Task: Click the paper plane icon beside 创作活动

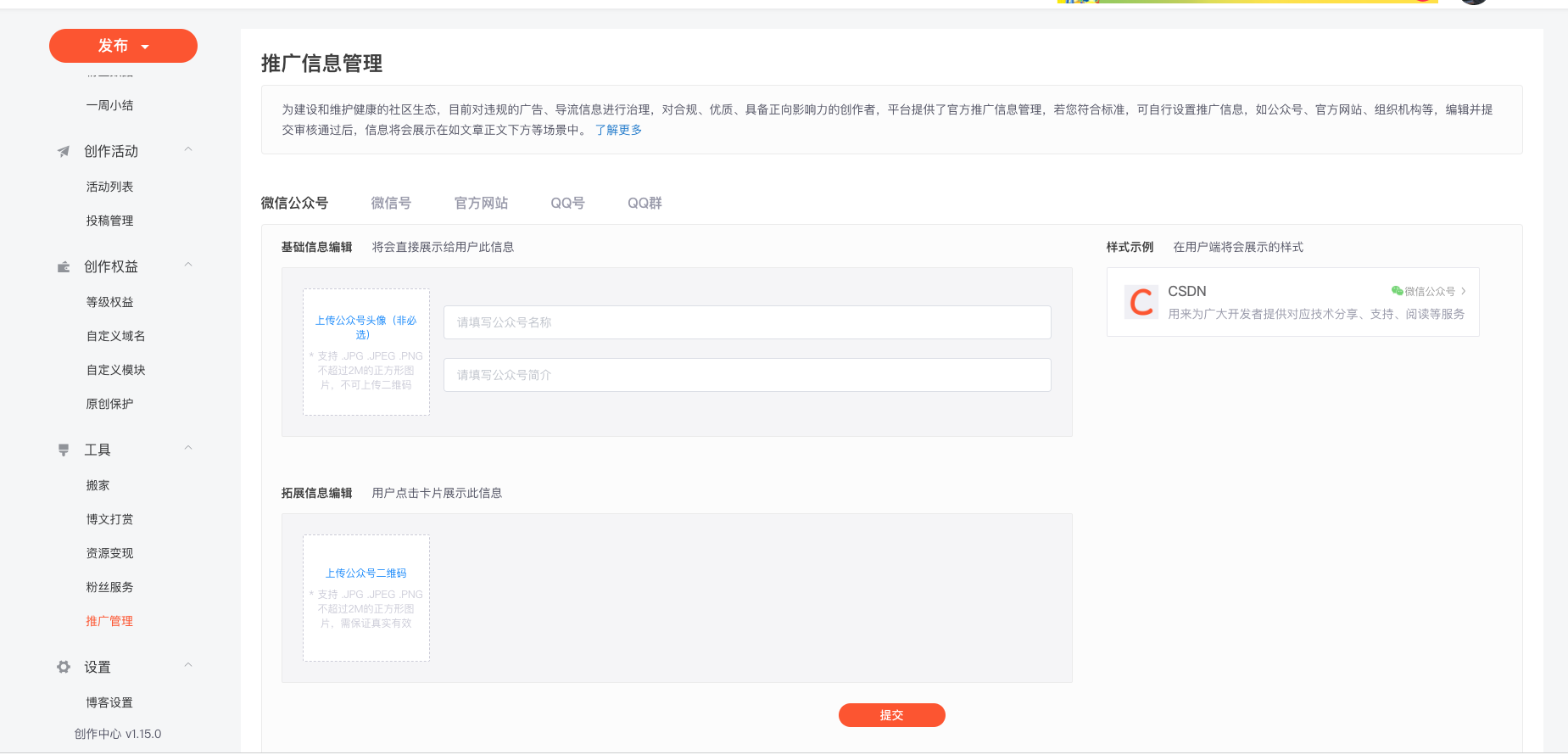Action: click(x=64, y=152)
